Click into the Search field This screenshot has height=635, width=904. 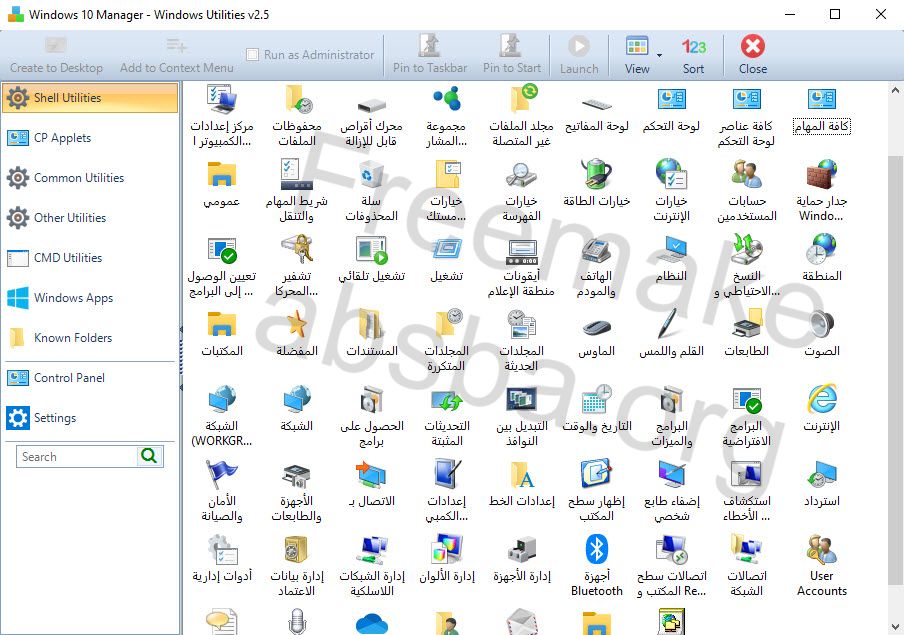coord(77,457)
